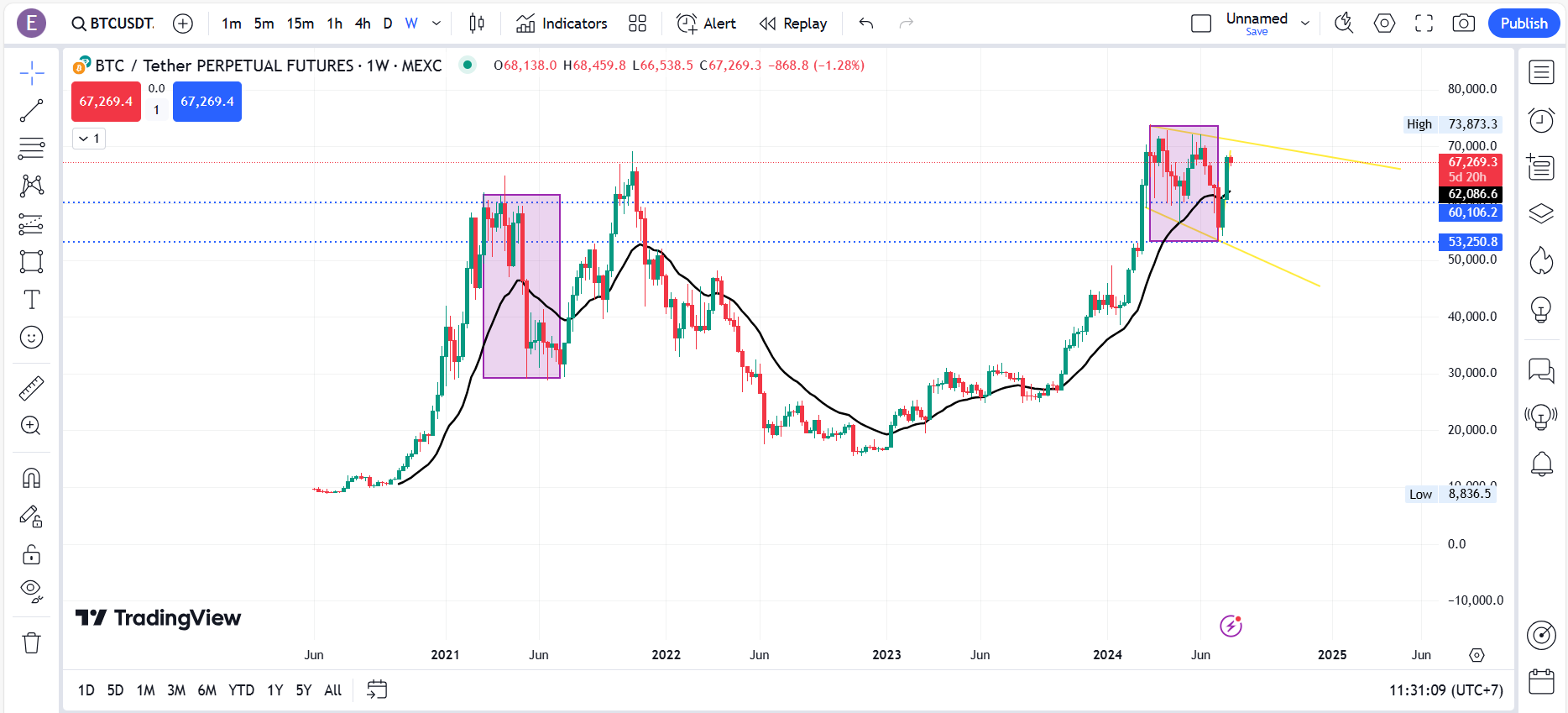Click the purple lightning flash marker
Screen dimensions: 1568x713
pos(1231,626)
